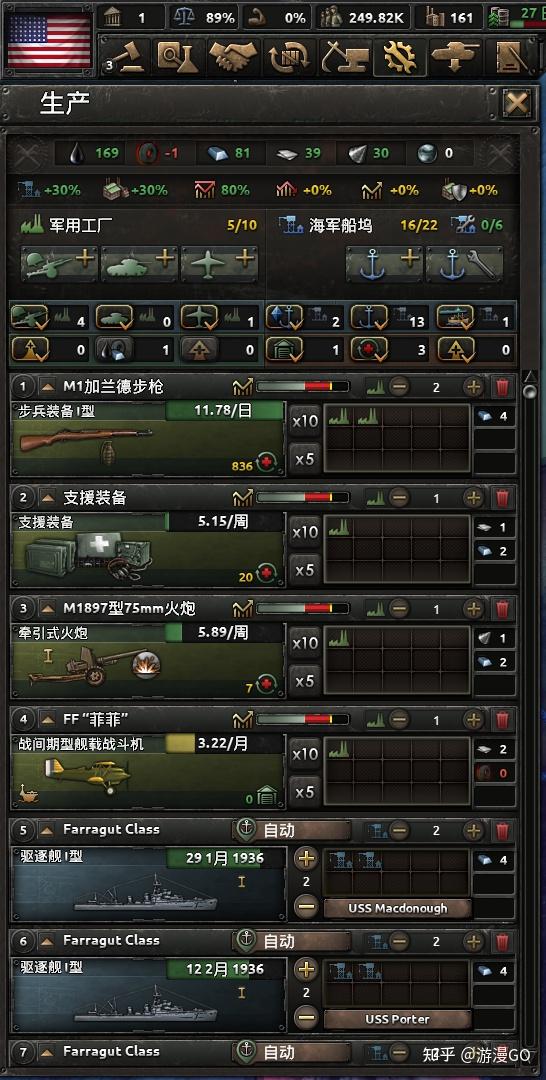Viewport: 546px width, 1080px height.
Task: Collapse the M1897 75mm artillery line
Action: (47, 608)
